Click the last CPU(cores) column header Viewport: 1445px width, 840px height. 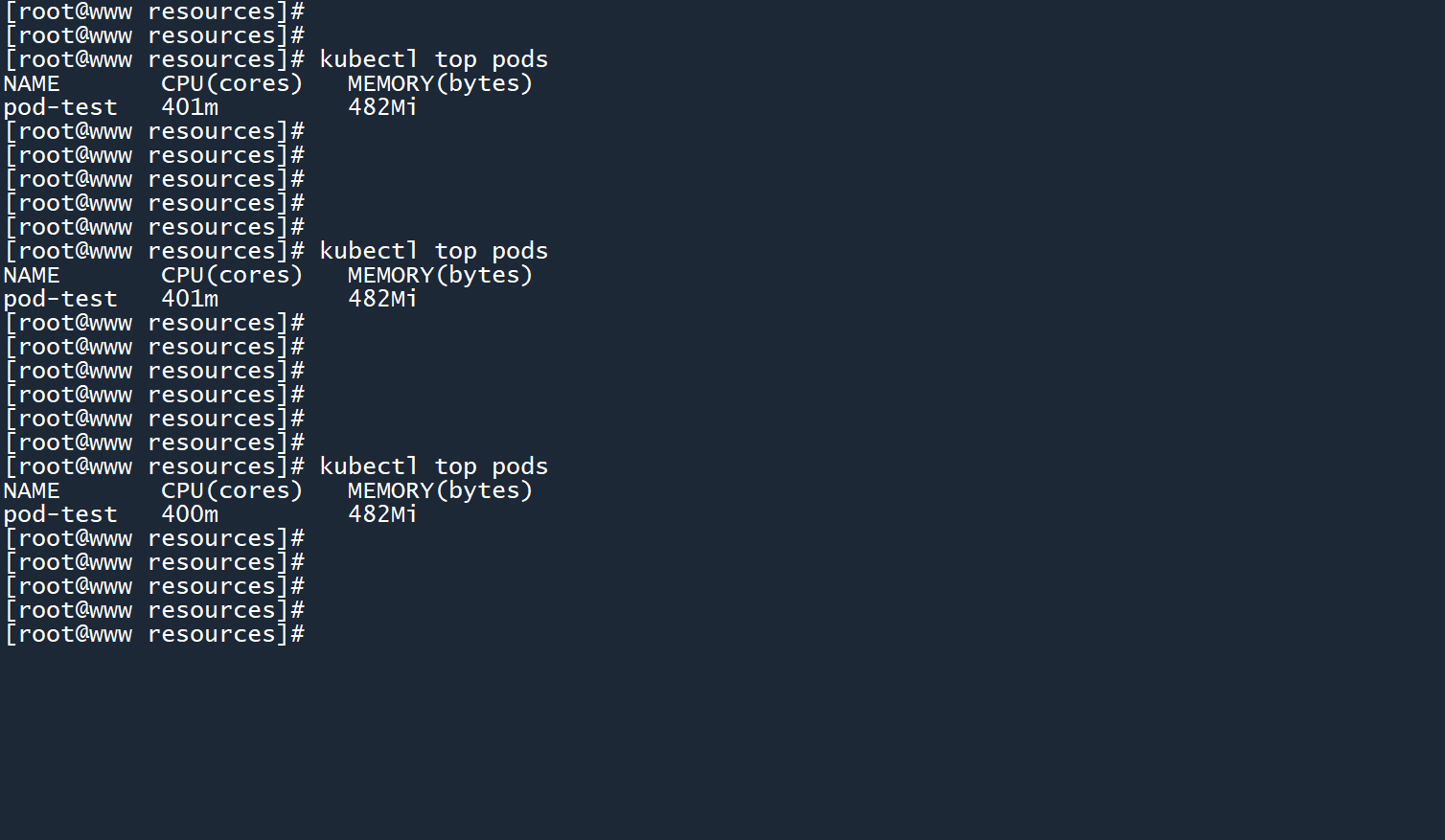232,491
